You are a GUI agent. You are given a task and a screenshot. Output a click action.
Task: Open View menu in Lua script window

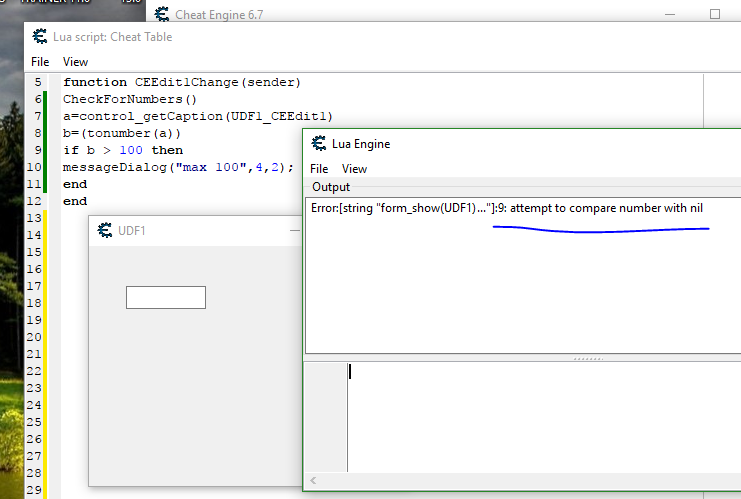75,62
